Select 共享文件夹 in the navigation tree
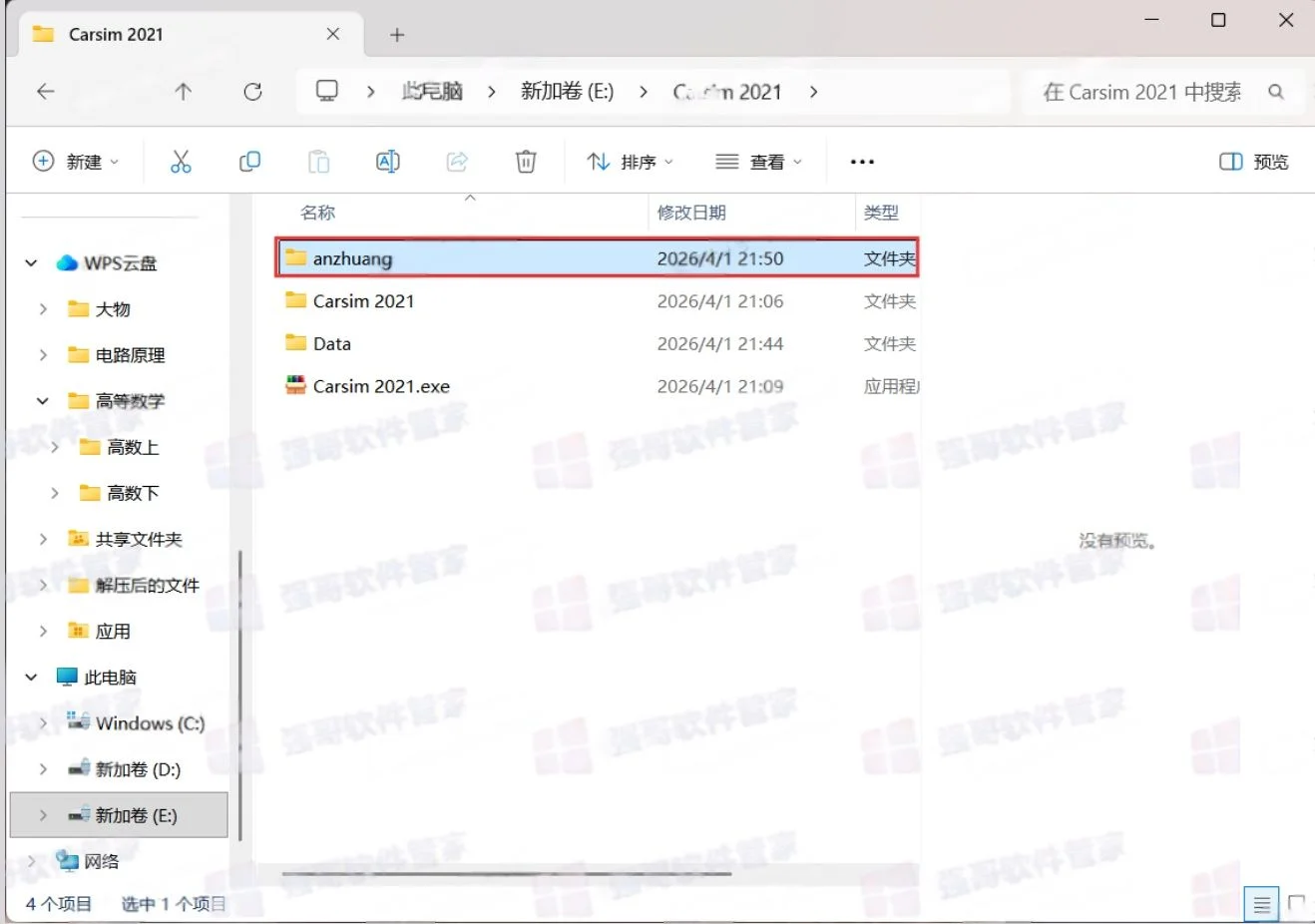 coord(138,539)
